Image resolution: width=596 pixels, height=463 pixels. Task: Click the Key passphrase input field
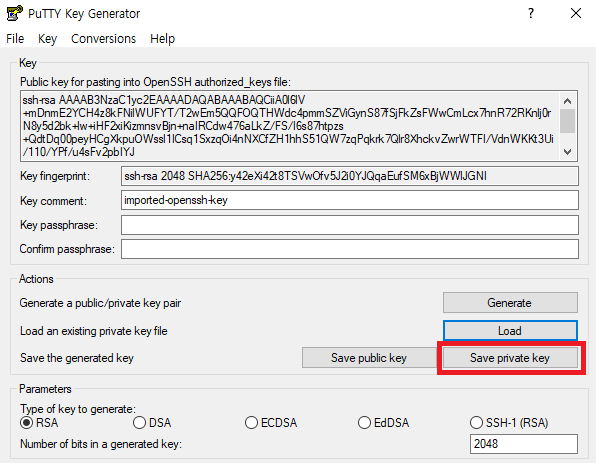click(350, 225)
